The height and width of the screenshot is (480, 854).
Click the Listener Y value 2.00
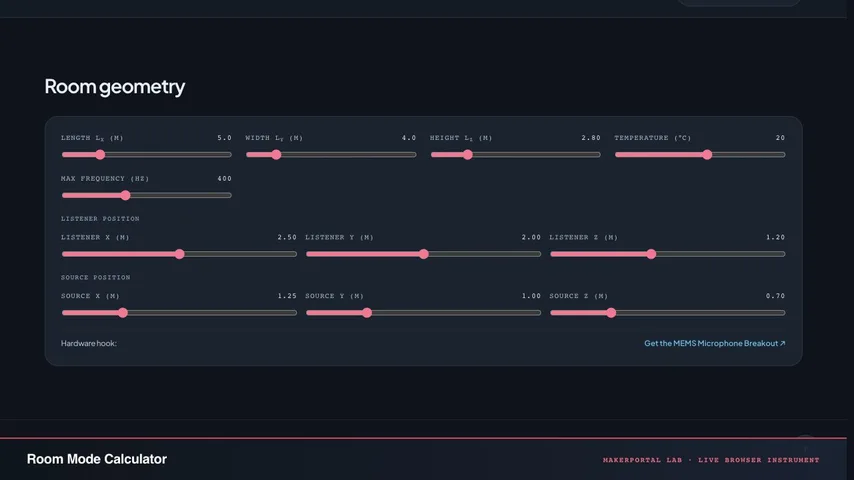pos(531,238)
